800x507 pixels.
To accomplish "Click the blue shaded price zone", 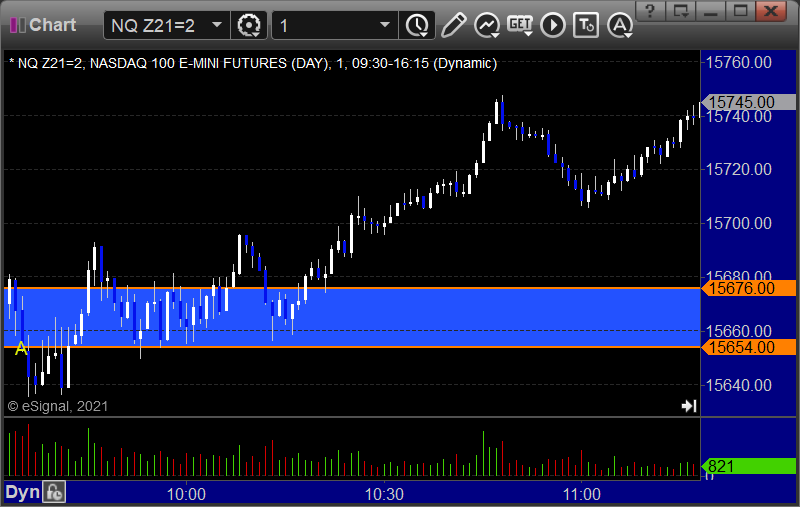I will coord(352,318).
